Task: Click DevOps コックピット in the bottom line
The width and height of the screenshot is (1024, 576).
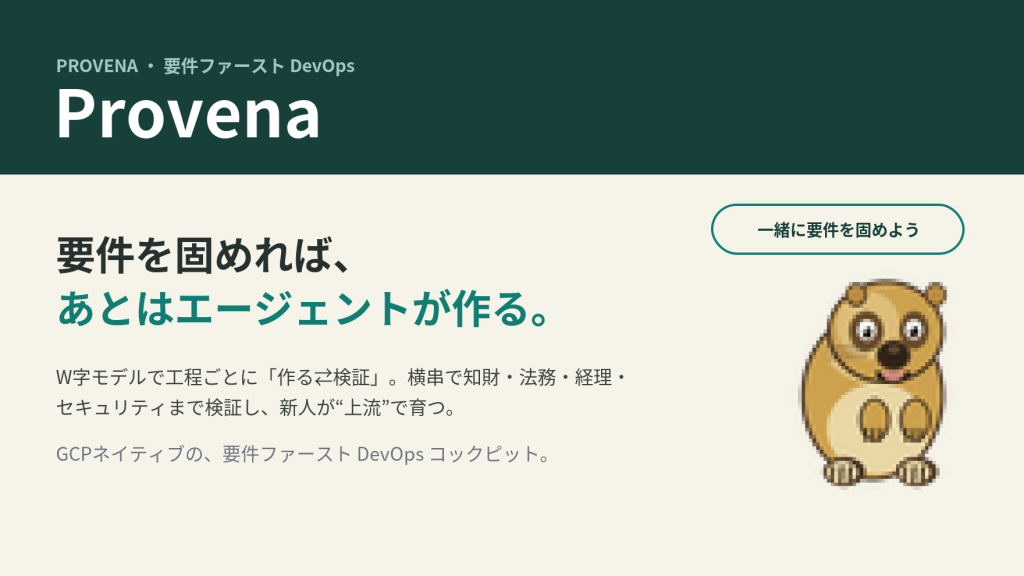Action: 447,454
